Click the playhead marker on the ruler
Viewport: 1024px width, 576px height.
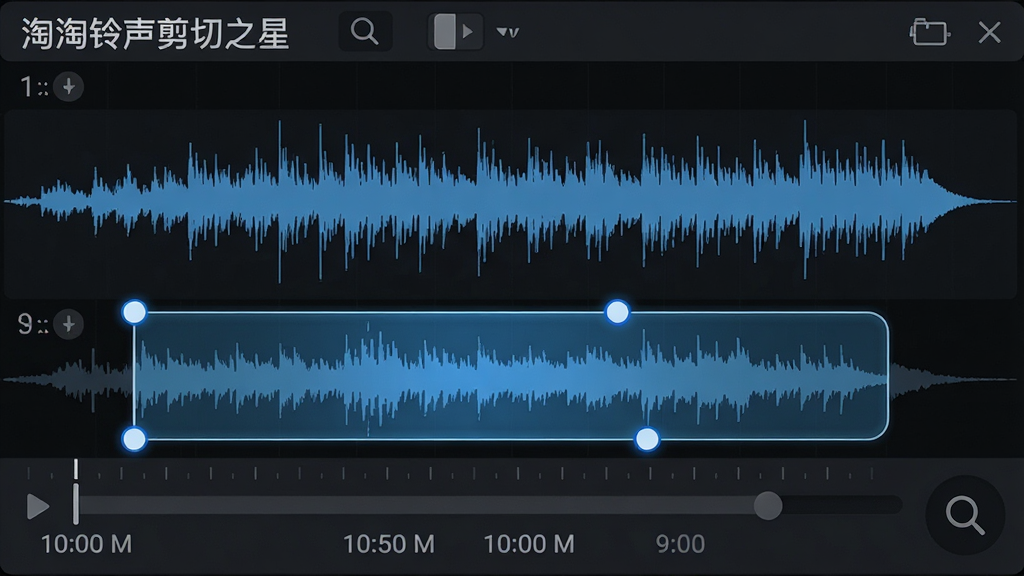(76, 491)
